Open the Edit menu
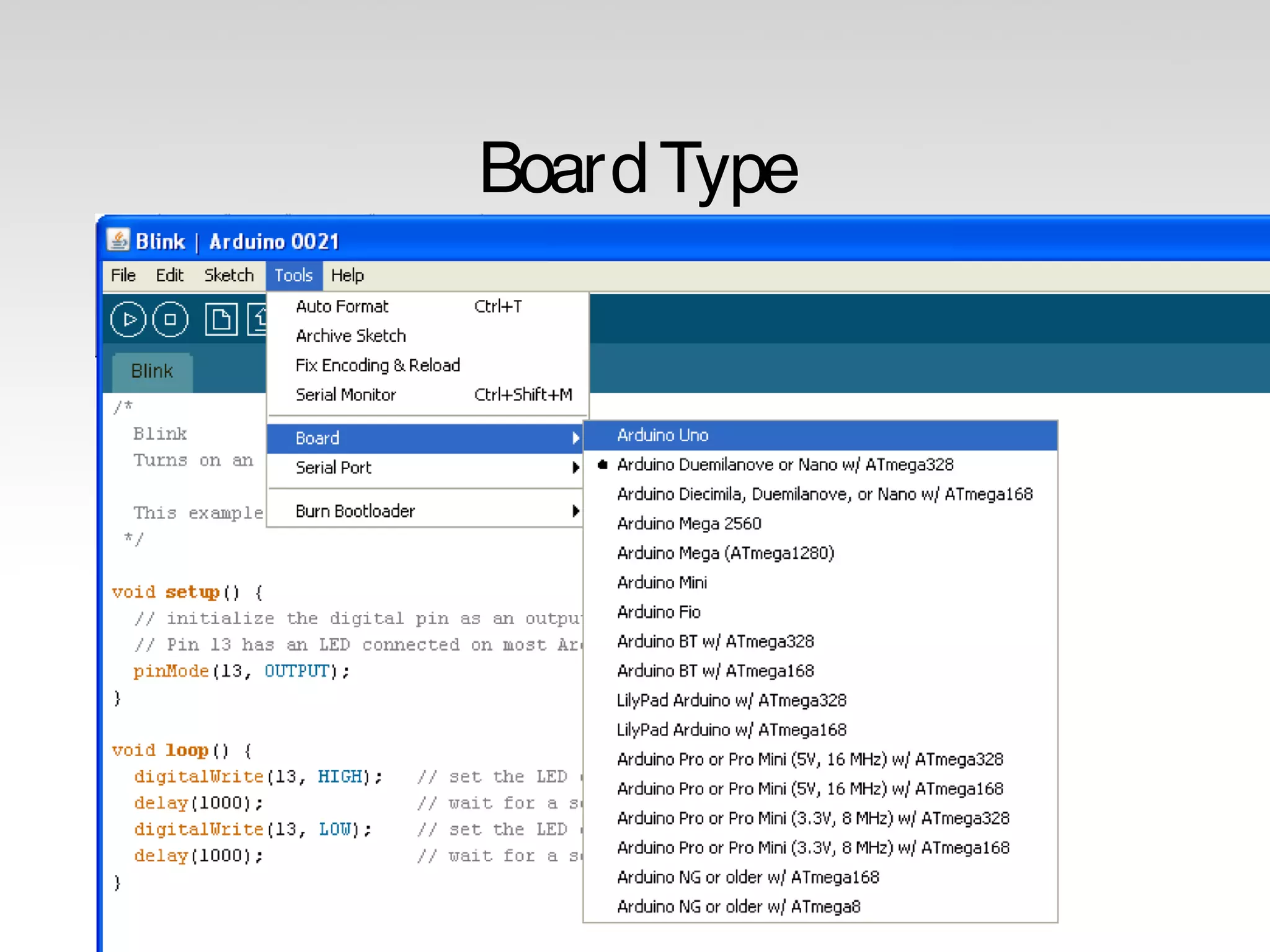Viewport: 1270px width, 952px height. [169, 275]
